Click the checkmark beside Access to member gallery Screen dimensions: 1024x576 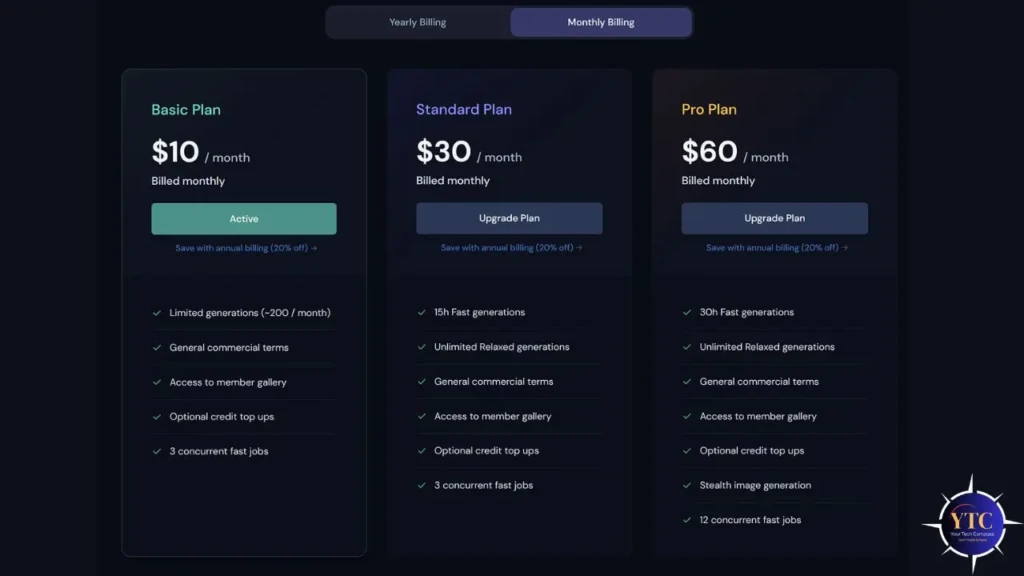coord(155,382)
